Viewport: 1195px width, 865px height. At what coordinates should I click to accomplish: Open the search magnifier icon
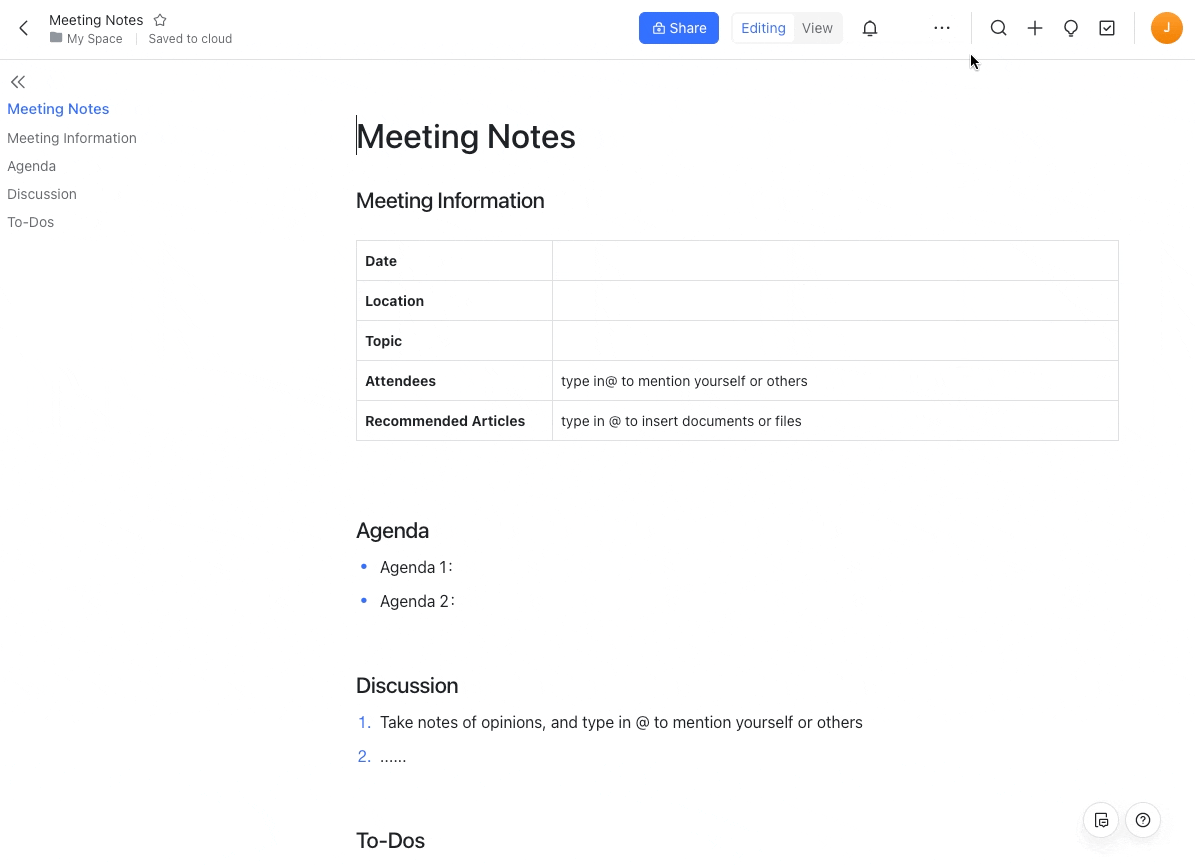click(998, 28)
